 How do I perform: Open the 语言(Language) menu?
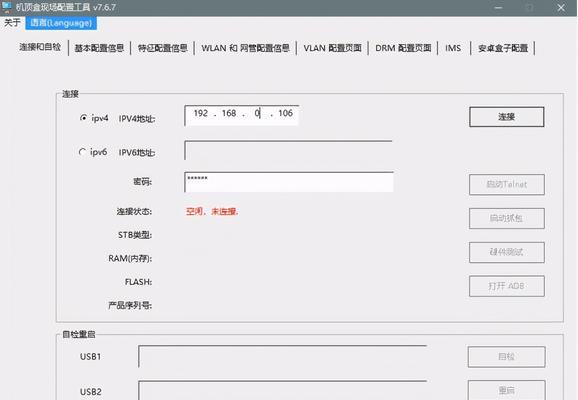[x=61, y=23]
